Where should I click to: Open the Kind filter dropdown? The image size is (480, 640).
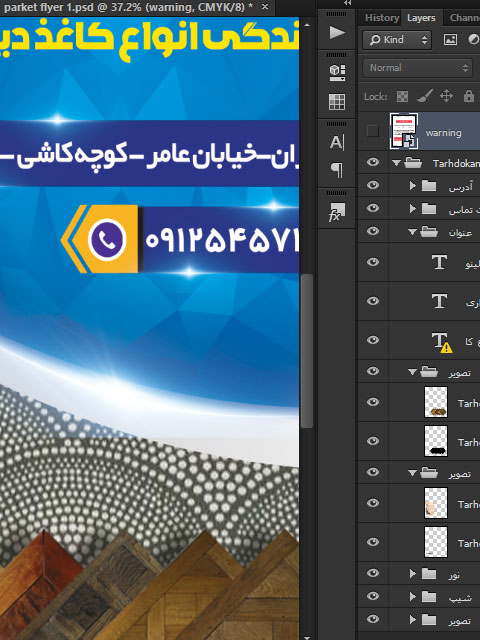[397, 40]
